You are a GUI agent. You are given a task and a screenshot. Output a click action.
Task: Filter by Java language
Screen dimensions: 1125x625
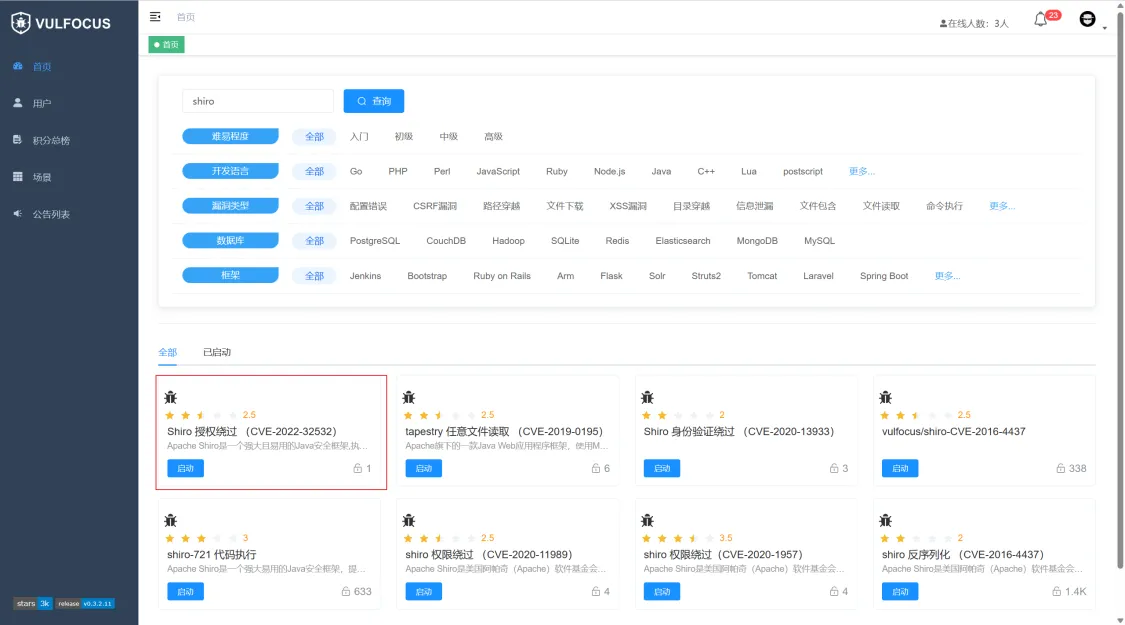point(662,171)
